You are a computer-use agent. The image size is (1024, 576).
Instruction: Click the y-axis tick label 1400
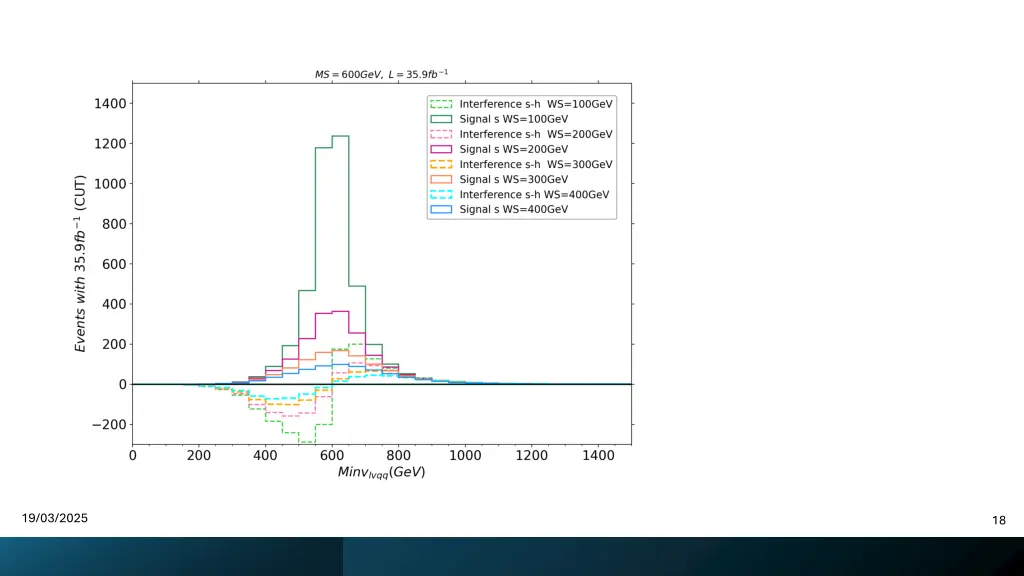(x=110, y=103)
